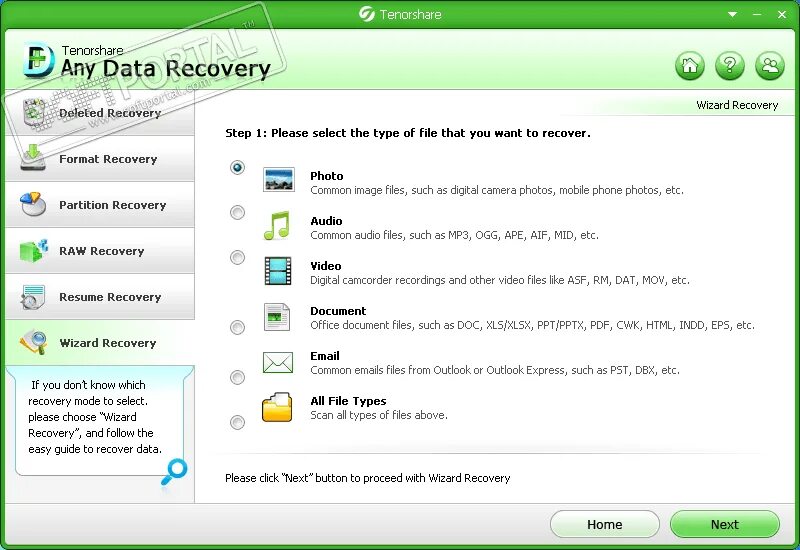Click the Home icon in header

(689, 65)
